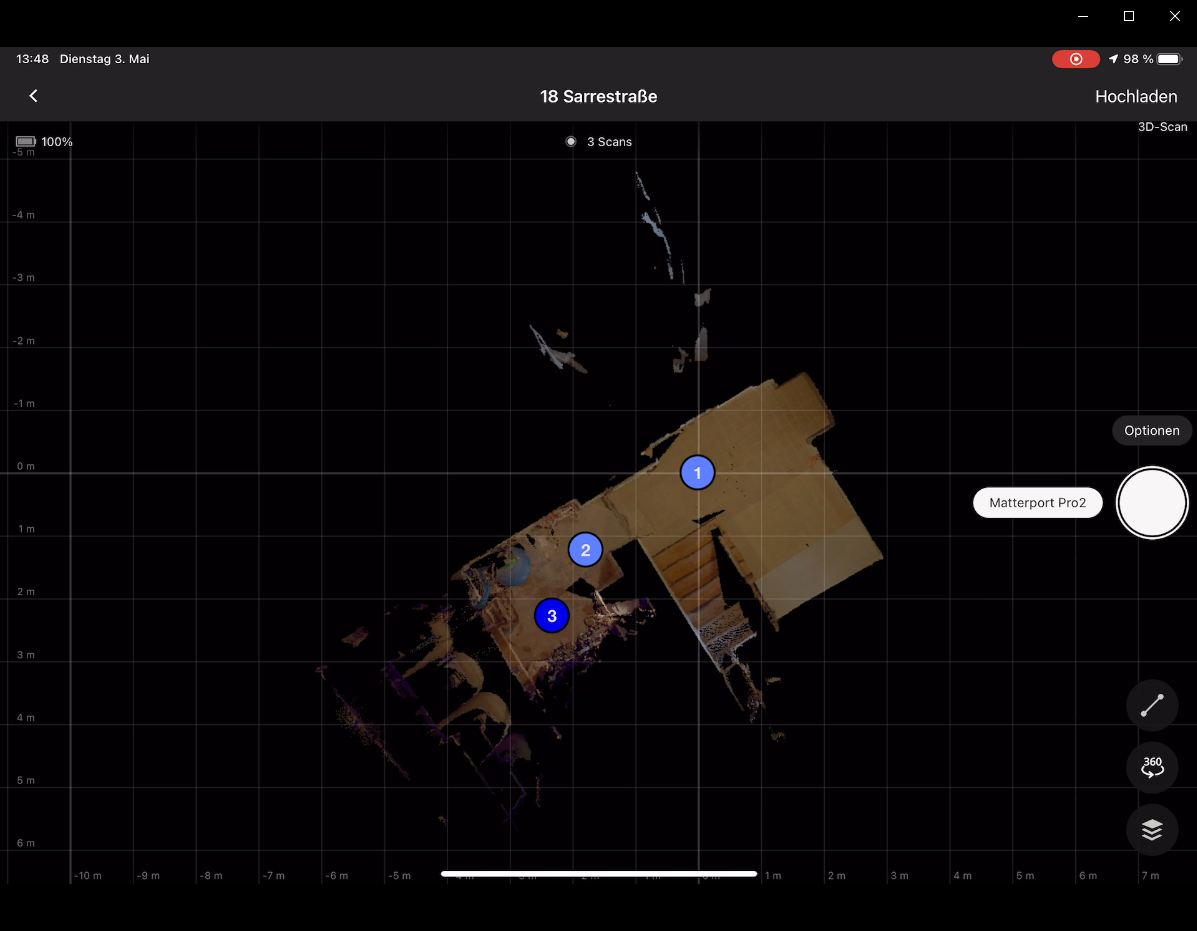
Task: Minimize the window
Action: click(1082, 16)
